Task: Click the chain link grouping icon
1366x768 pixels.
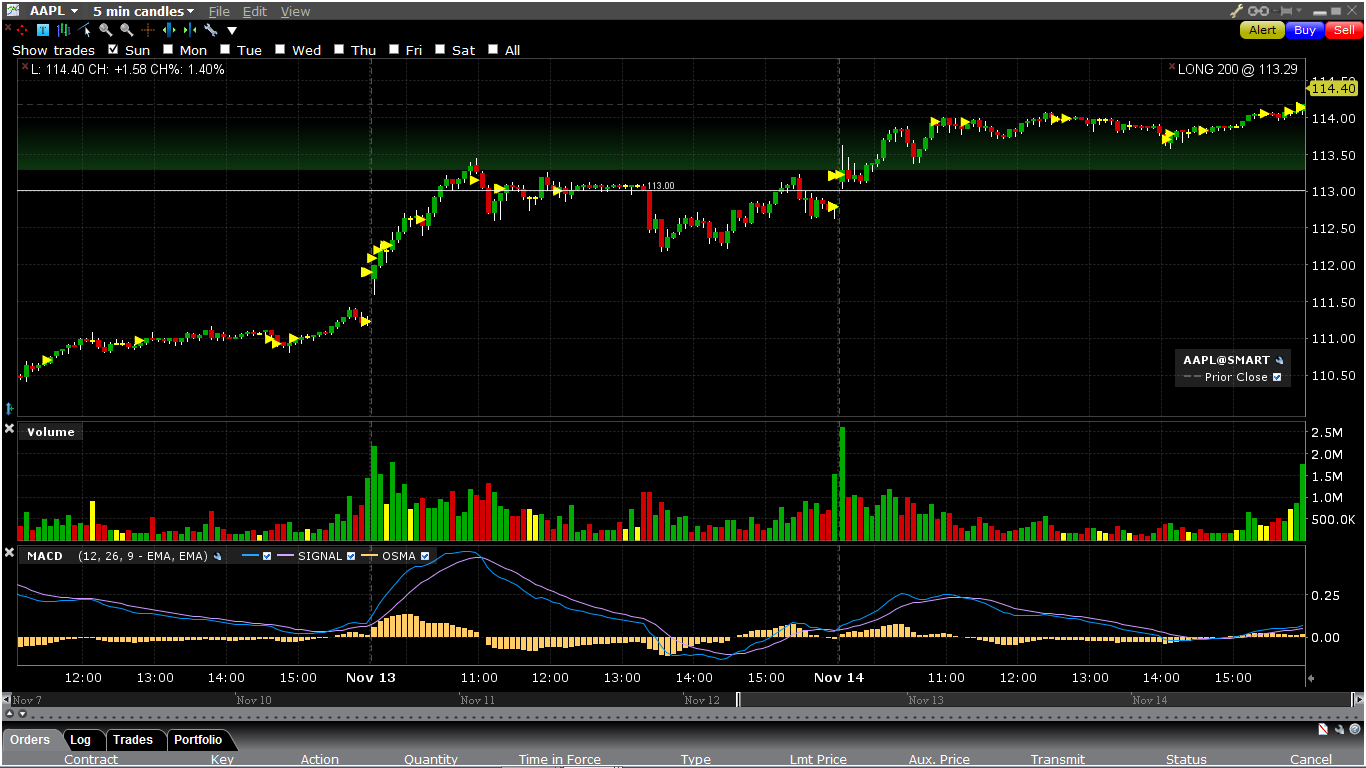Action: coord(1257,11)
